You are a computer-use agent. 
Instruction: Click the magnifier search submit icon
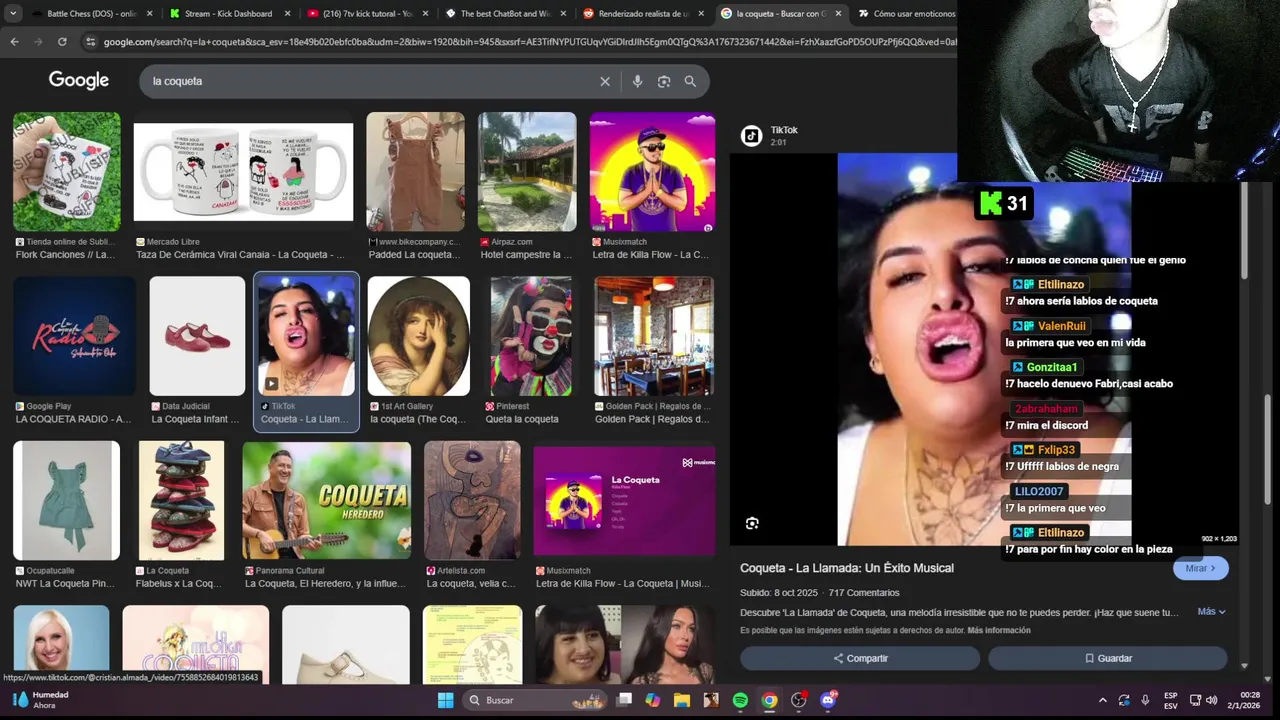coord(690,81)
